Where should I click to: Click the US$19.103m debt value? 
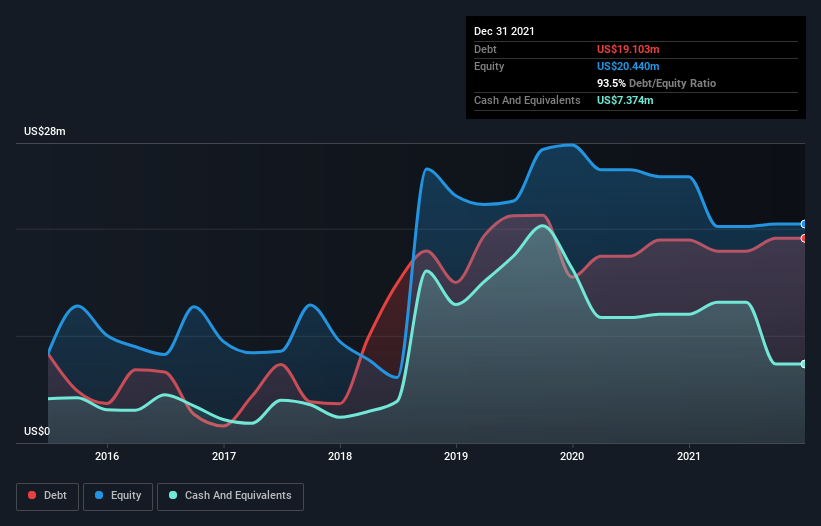point(628,49)
